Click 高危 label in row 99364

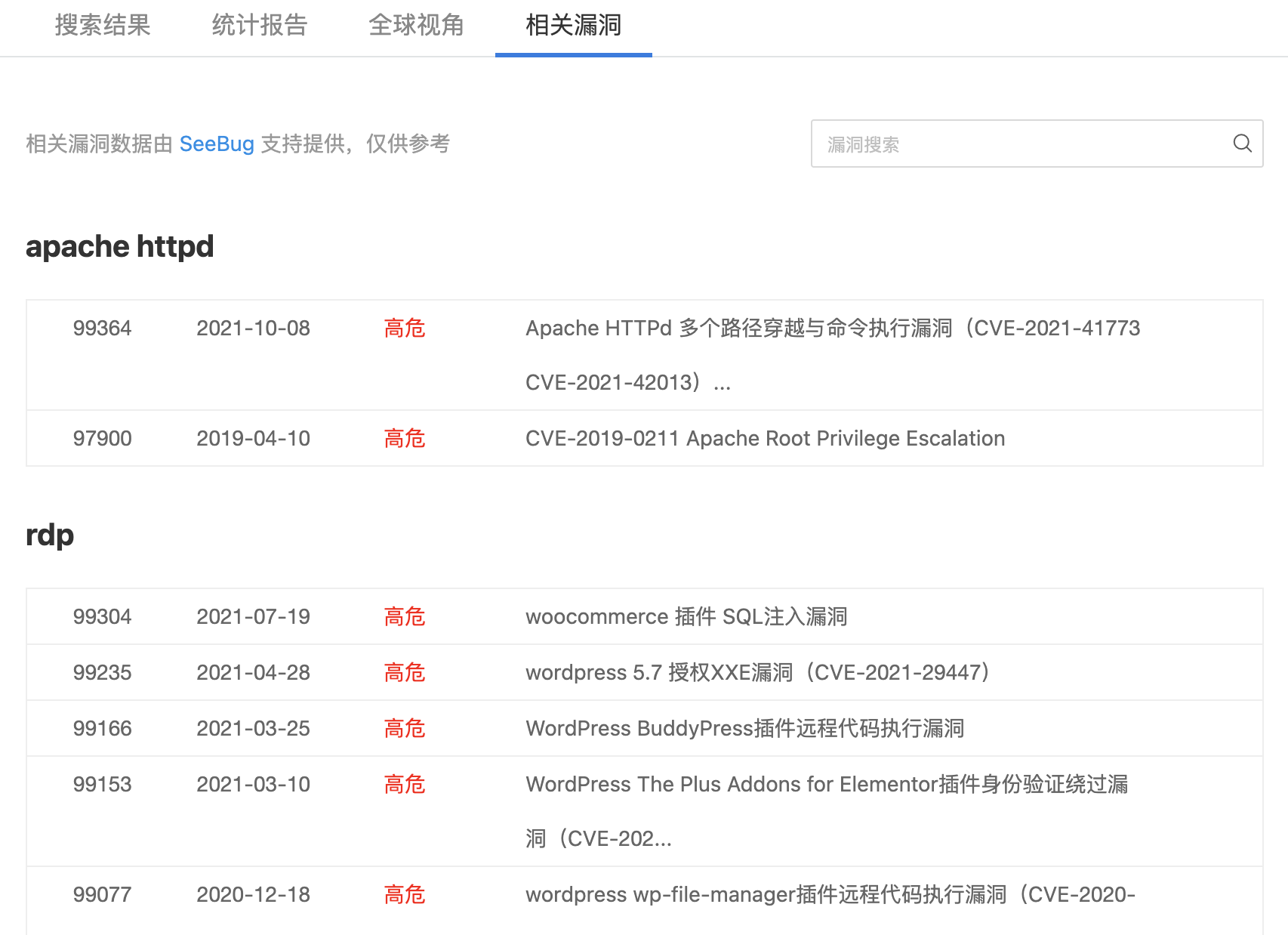pos(405,328)
